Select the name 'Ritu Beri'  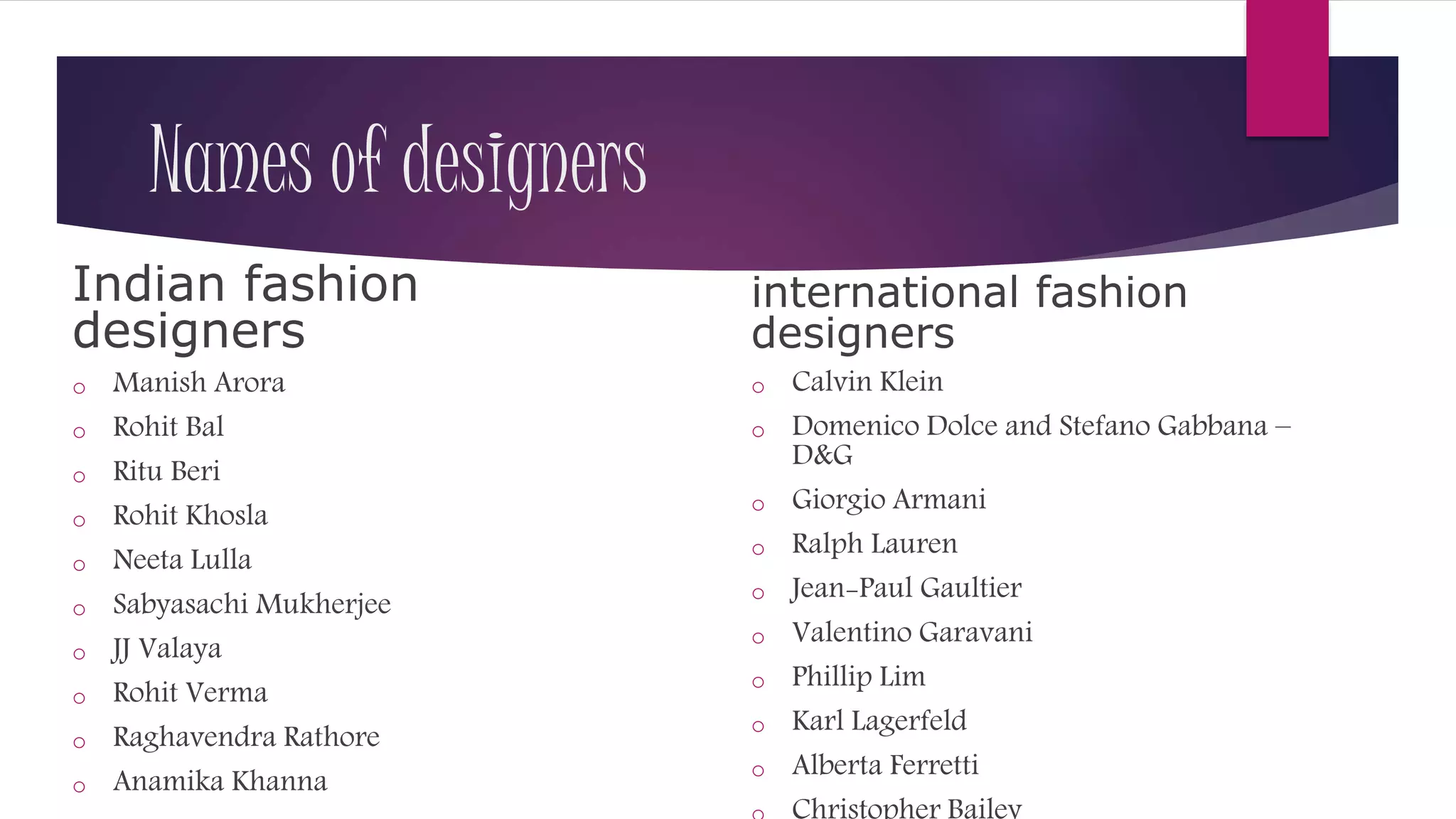pos(166,471)
